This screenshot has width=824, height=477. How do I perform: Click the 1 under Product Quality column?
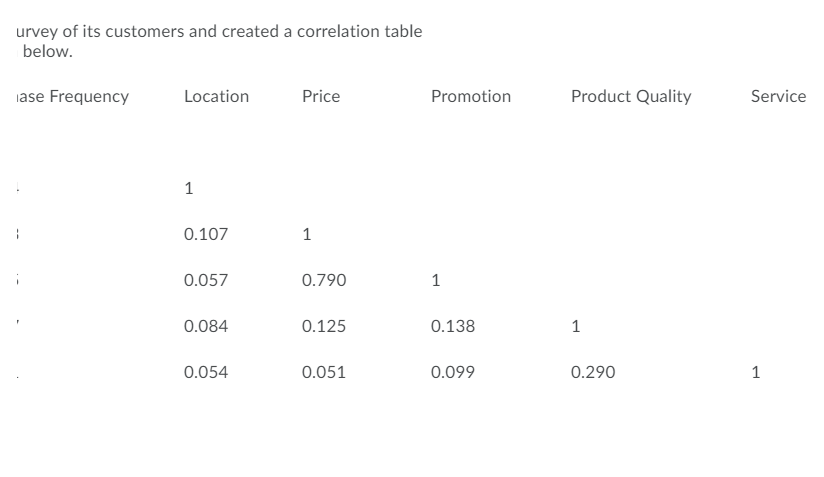[575, 326]
